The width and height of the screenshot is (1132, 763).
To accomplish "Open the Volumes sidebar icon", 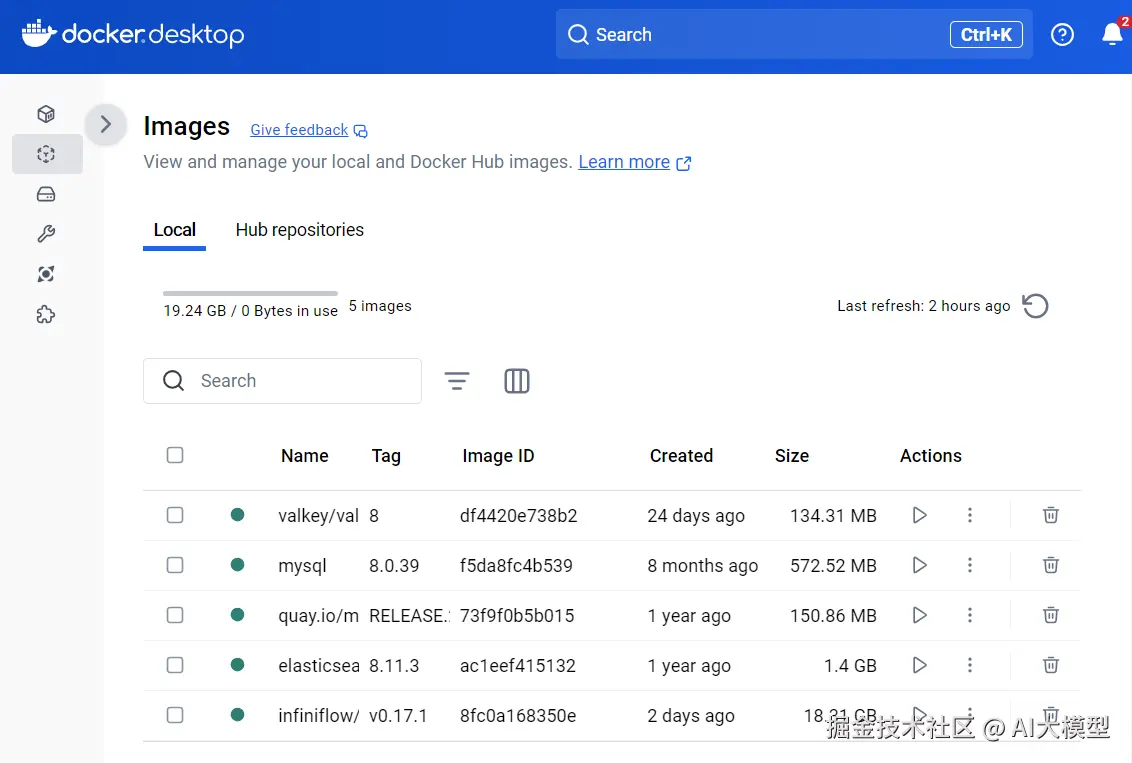I will (x=46, y=194).
